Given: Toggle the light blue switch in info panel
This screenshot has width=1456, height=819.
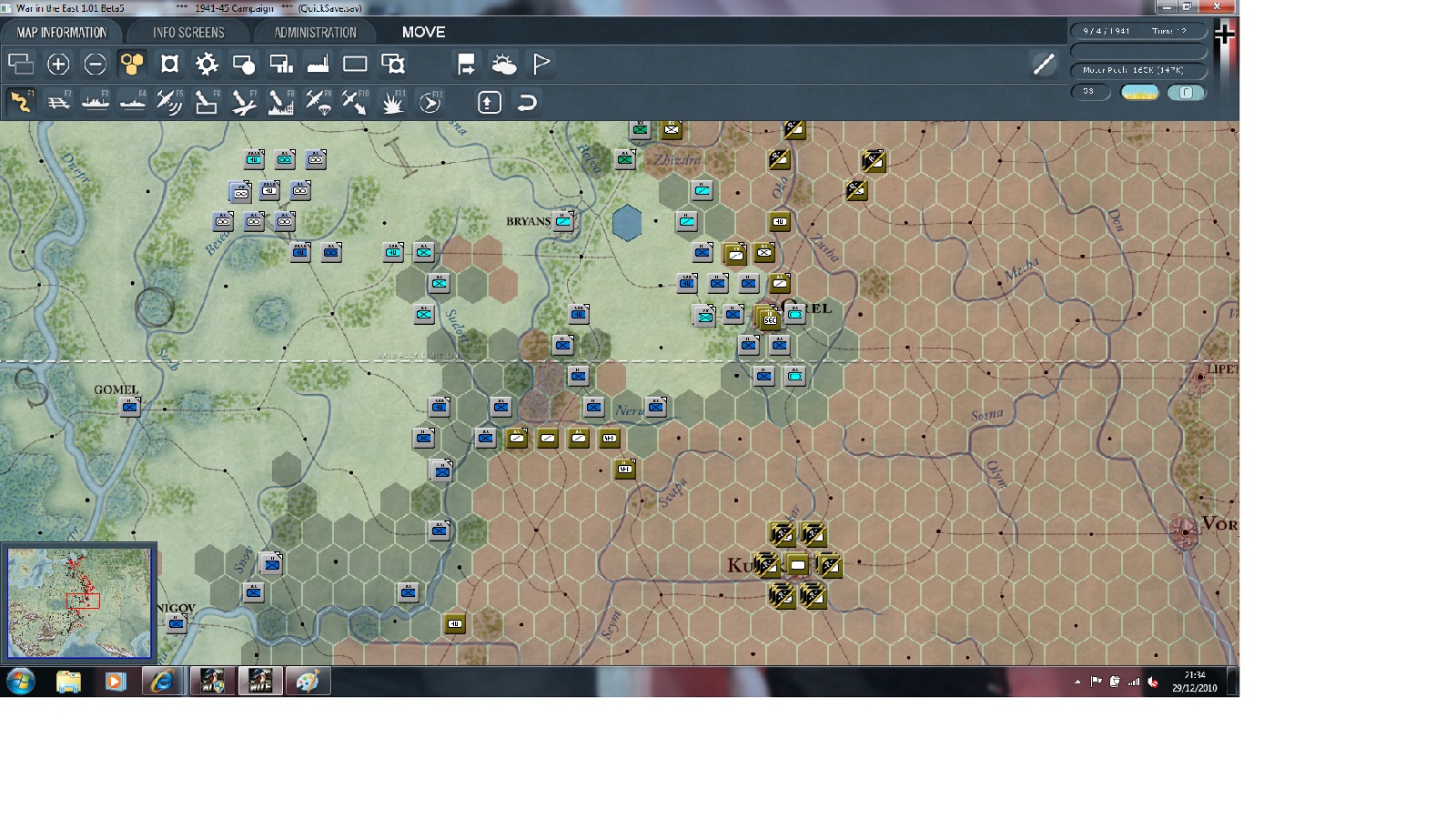Looking at the screenshot, I should click(1186, 92).
